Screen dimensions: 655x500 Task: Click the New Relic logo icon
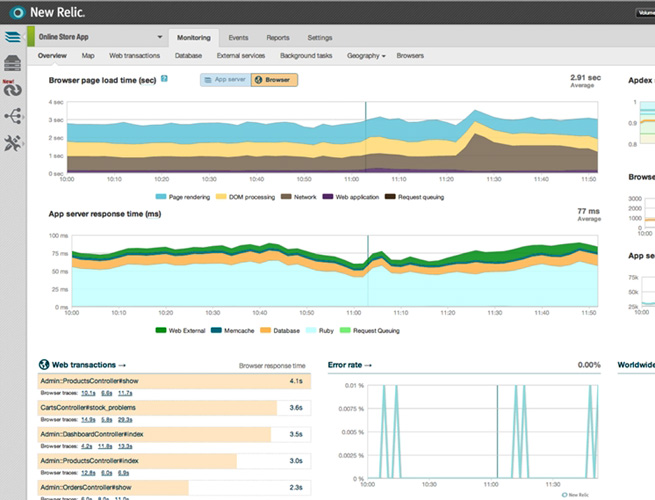click(18, 13)
